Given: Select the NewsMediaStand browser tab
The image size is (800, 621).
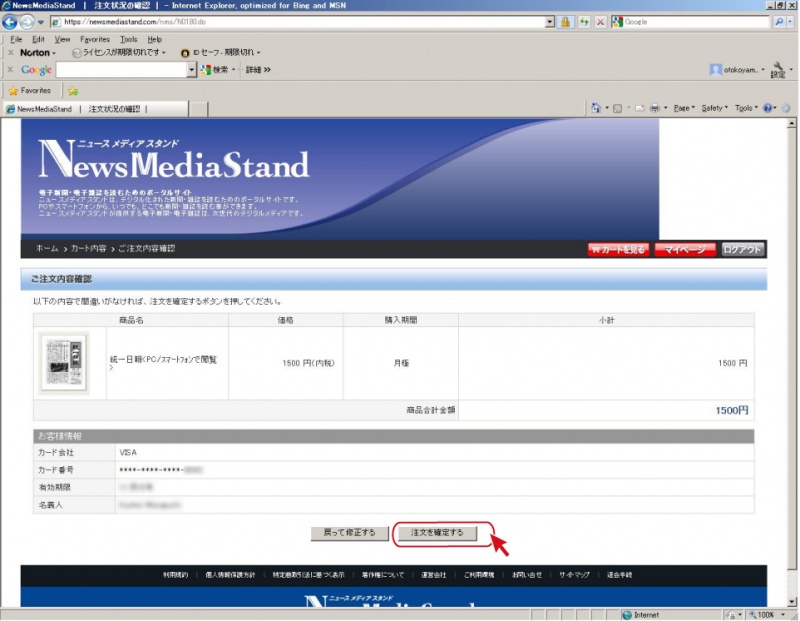Looking at the screenshot, I should pyautogui.click(x=96, y=109).
